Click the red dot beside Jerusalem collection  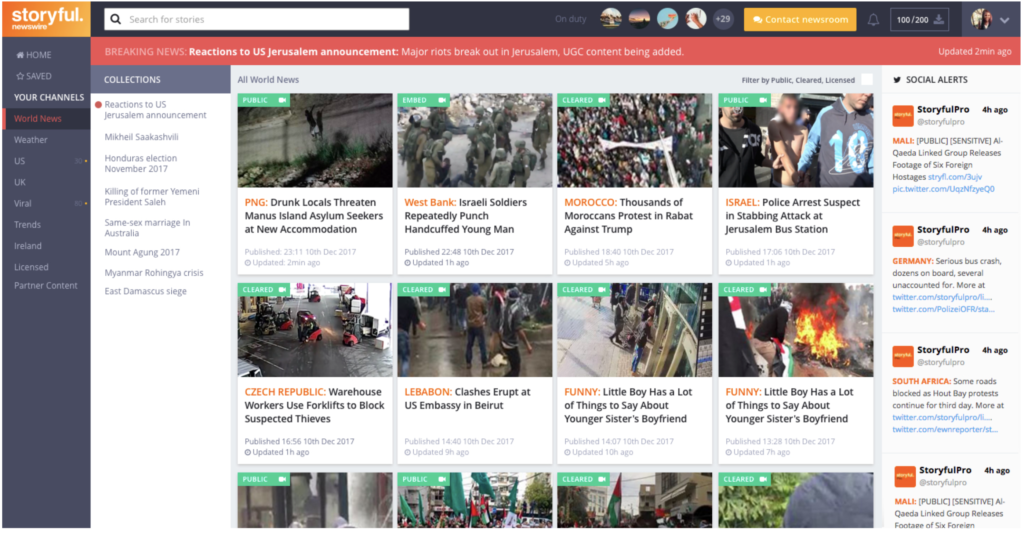point(99,105)
